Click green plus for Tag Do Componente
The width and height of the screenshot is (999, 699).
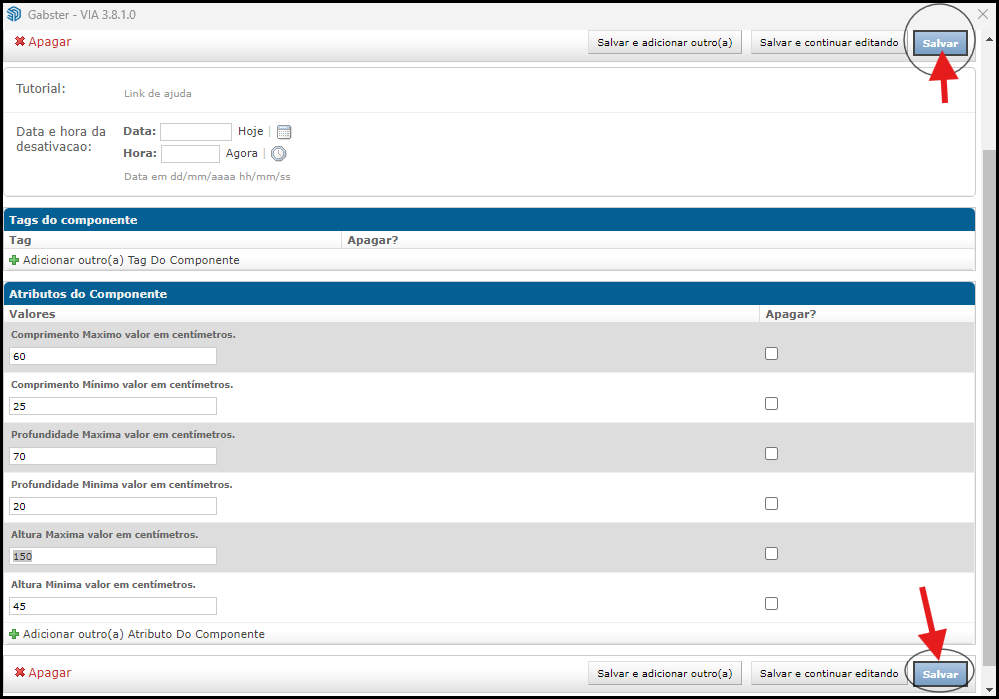pos(14,260)
